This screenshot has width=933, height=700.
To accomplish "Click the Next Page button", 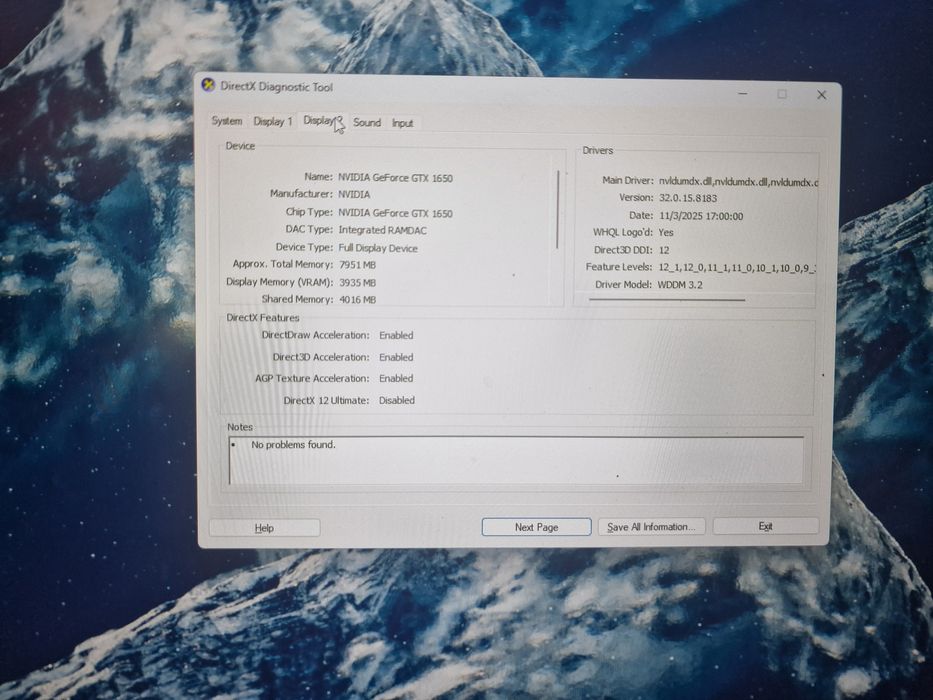I will click(536, 527).
